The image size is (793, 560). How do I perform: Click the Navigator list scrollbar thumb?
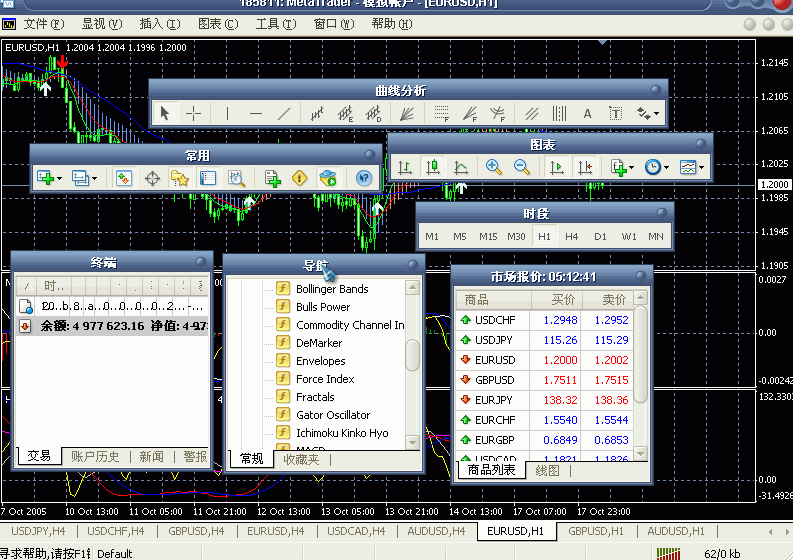[x=413, y=355]
